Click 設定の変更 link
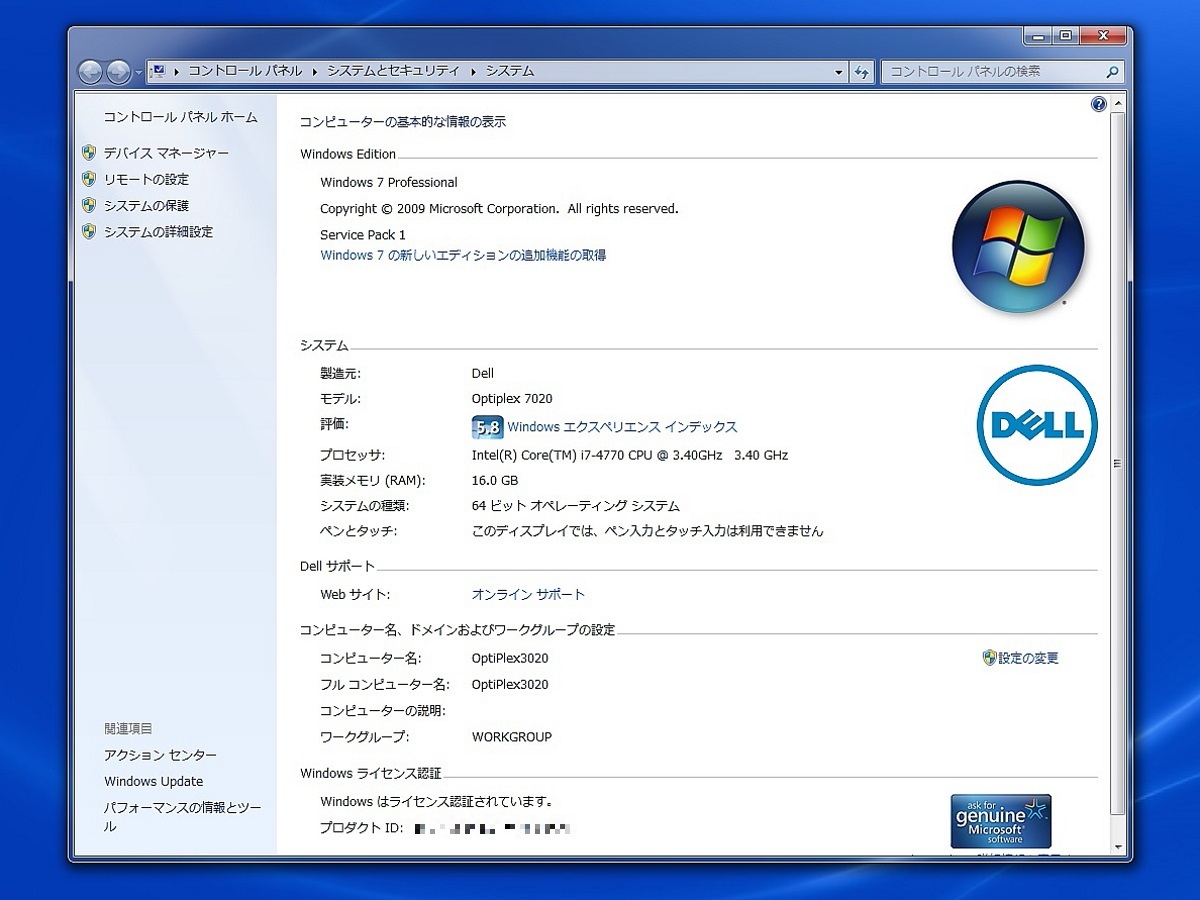This screenshot has width=1200, height=900. point(1028,658)
